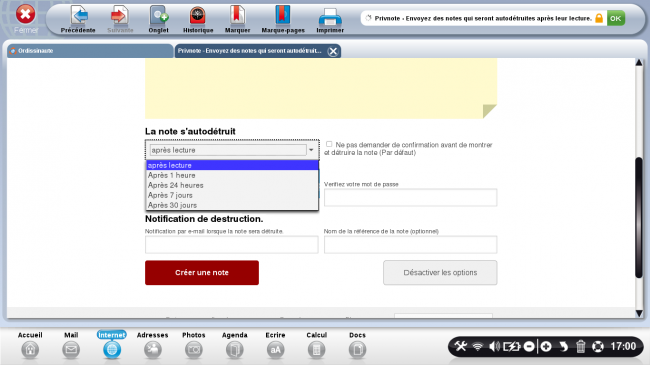
Task: Click the Marquer bookmark icon
Action: [x=237, y=16]
